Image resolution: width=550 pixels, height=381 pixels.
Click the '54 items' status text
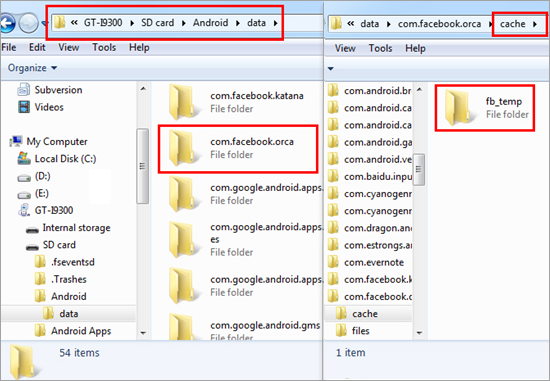(79, 353)
